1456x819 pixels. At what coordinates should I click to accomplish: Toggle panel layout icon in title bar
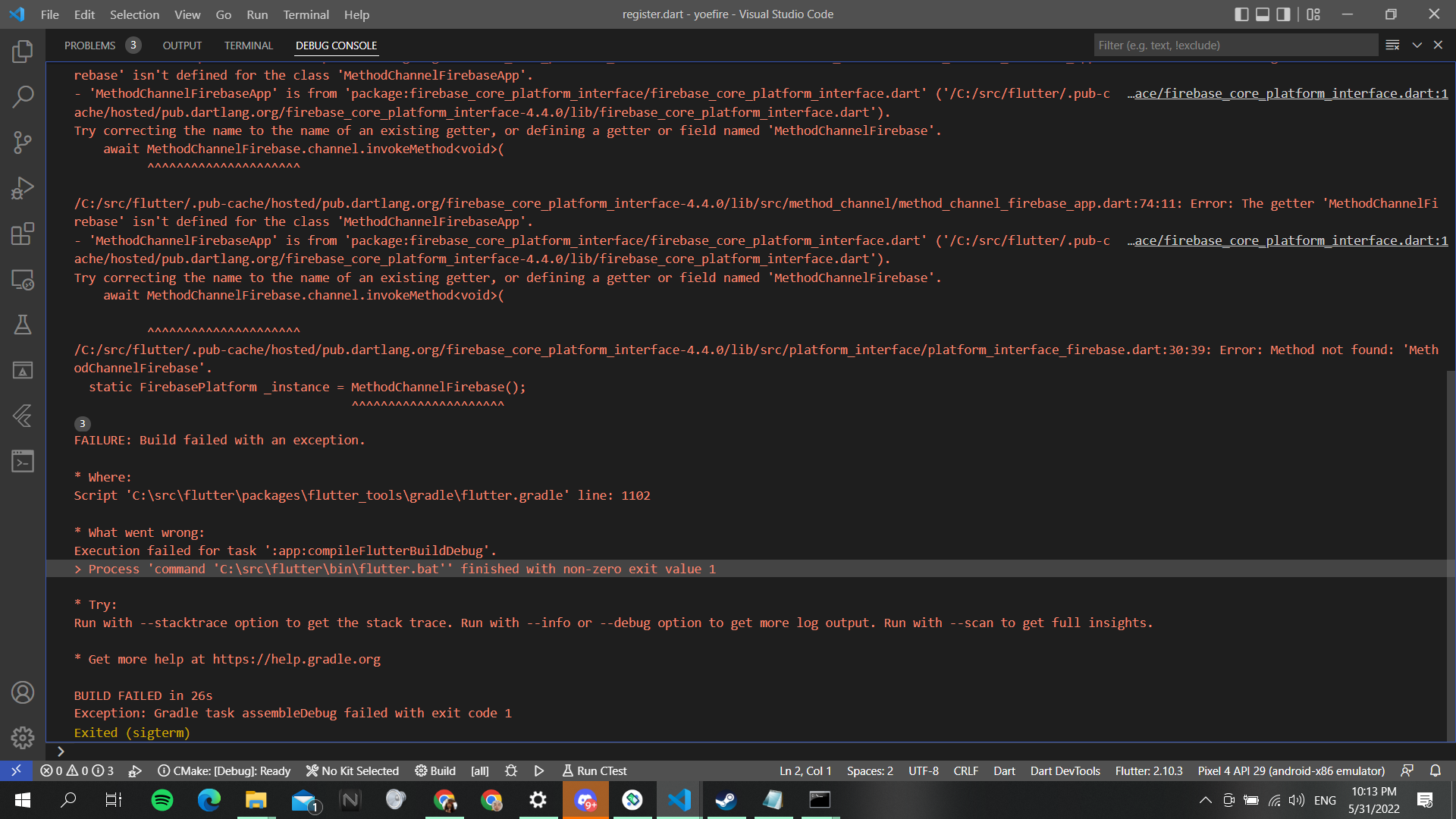pos(1263,14)
